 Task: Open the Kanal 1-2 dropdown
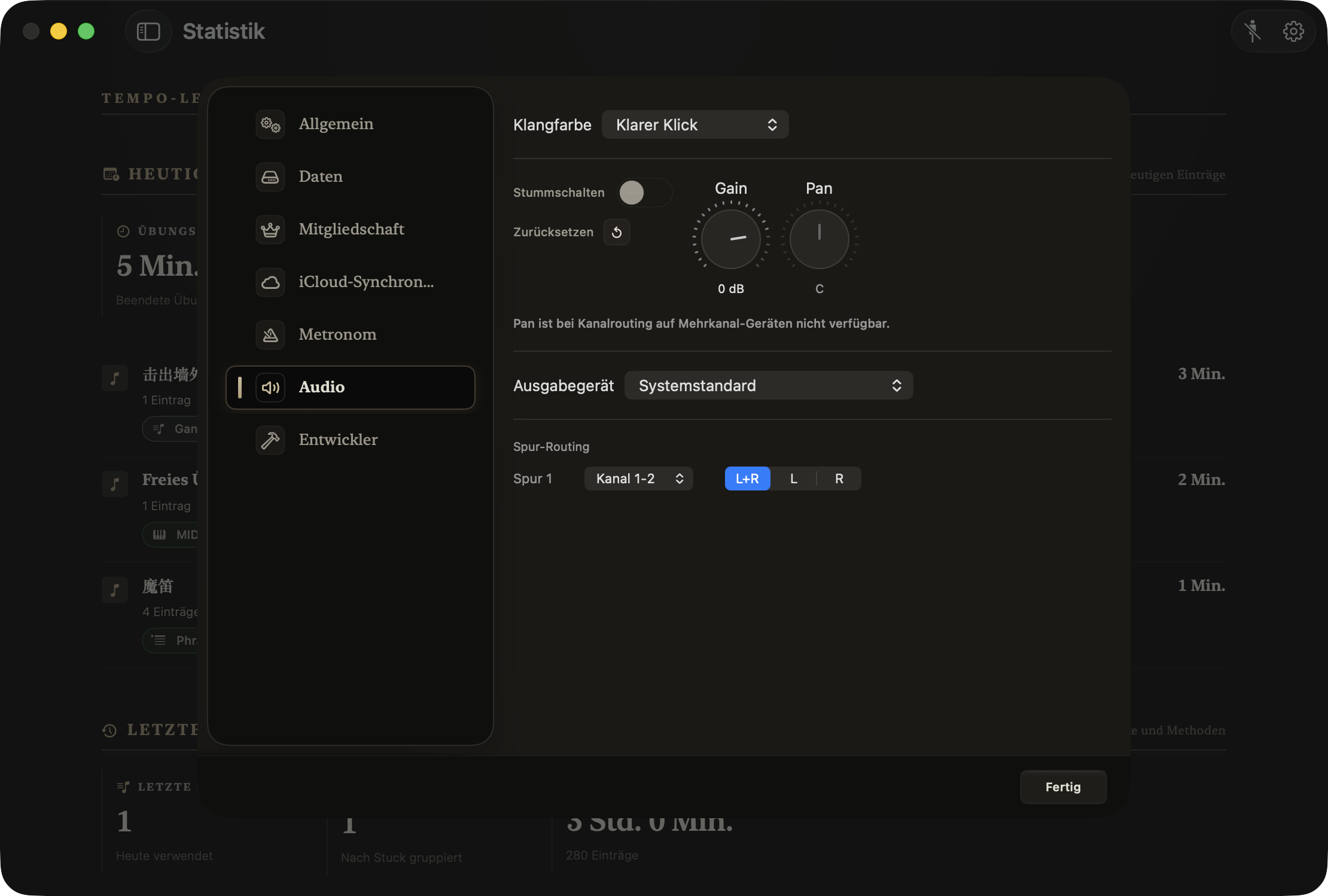click(x=638, y=479)
